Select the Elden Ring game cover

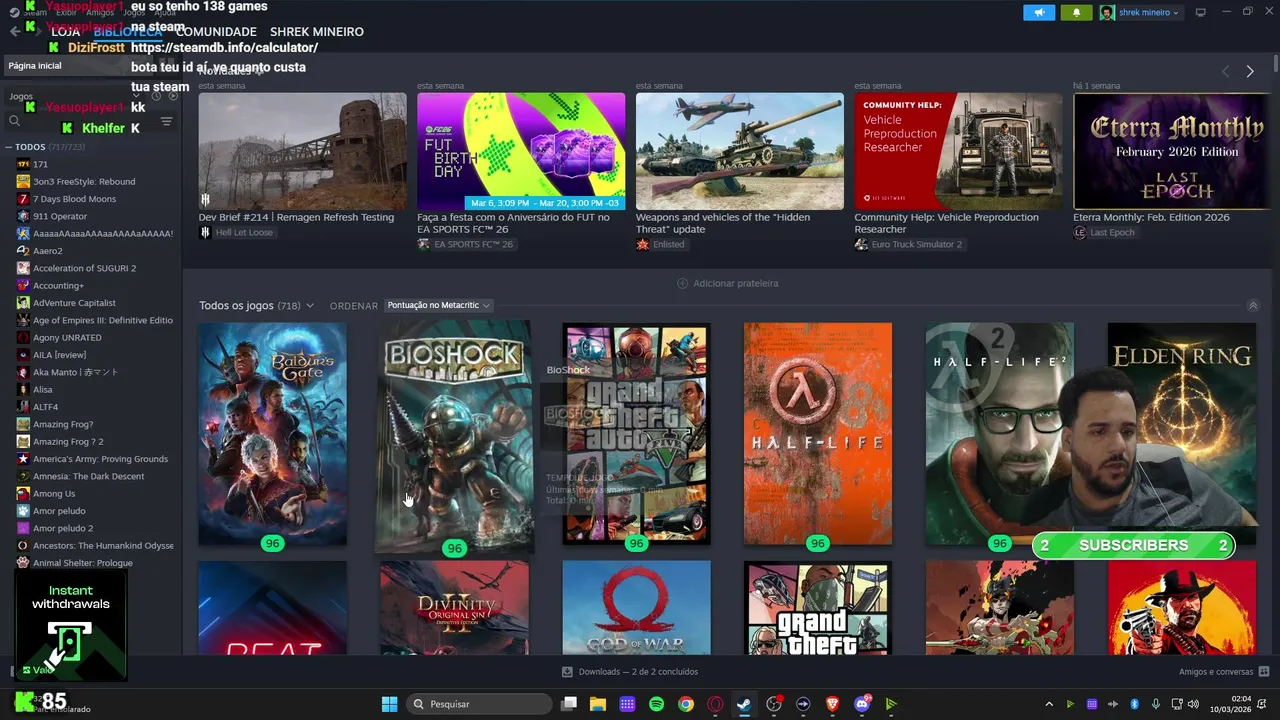pyautogui.click(x=1181, y=434)
